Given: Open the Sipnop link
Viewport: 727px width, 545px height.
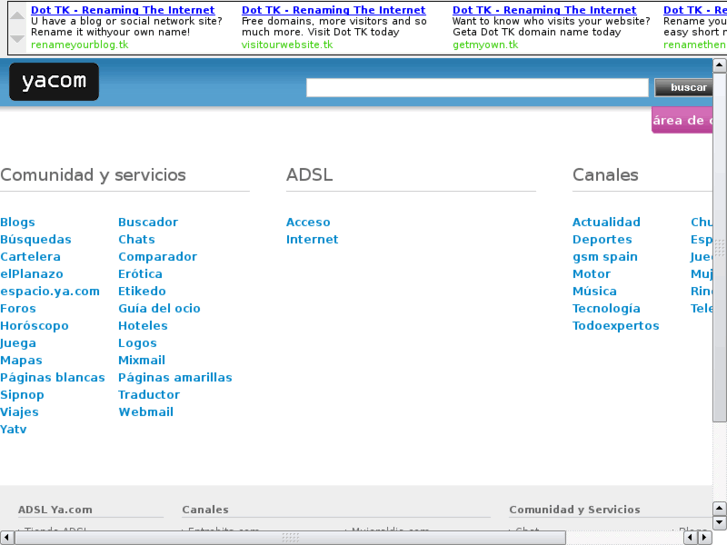Looking at the screenshot, I should pyautogui.click(x=22, y=395).
